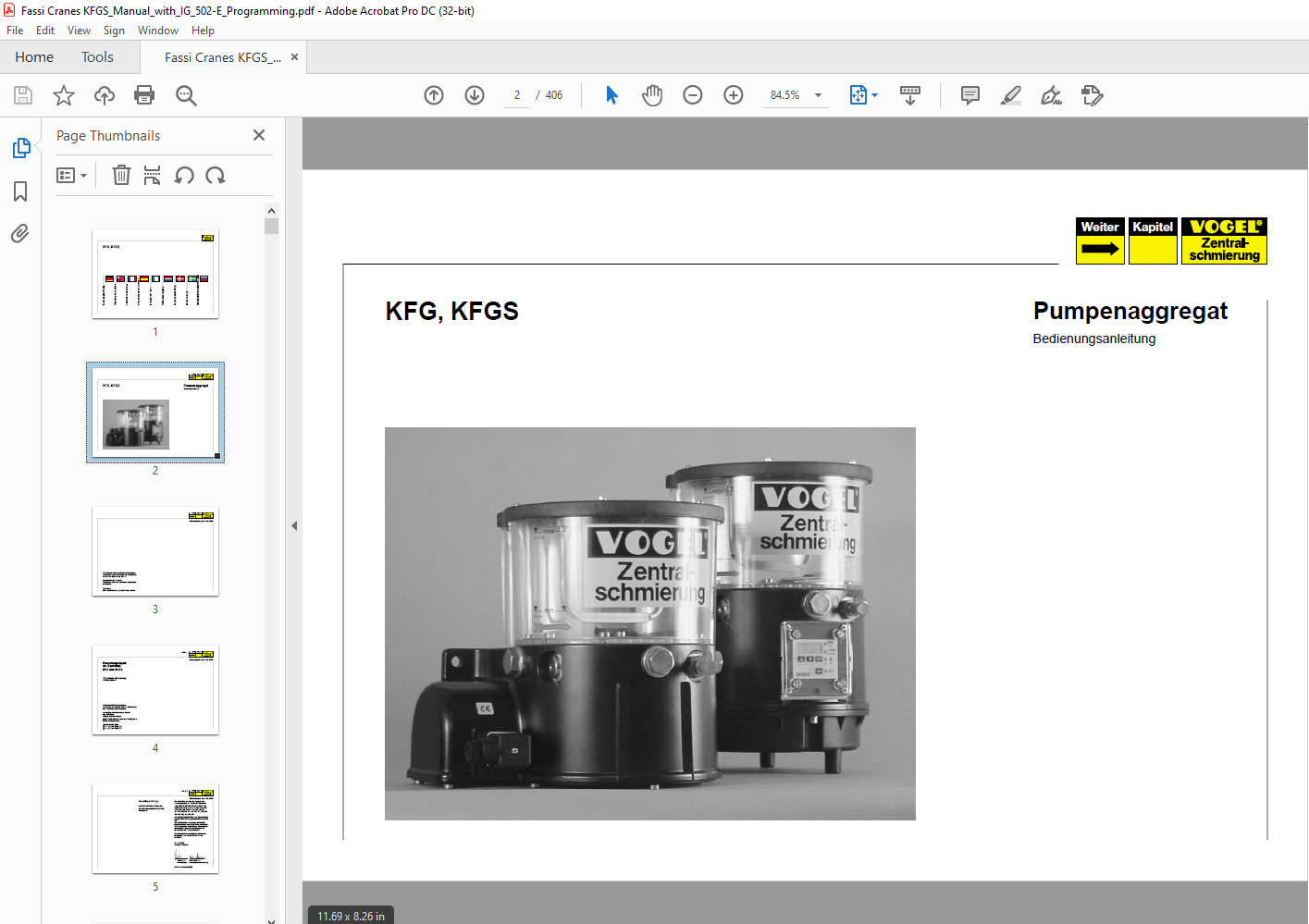The width and height of the screenshot is (1309, 924).
Task: Click the pump unit photo in document
Action: [650, 623]
